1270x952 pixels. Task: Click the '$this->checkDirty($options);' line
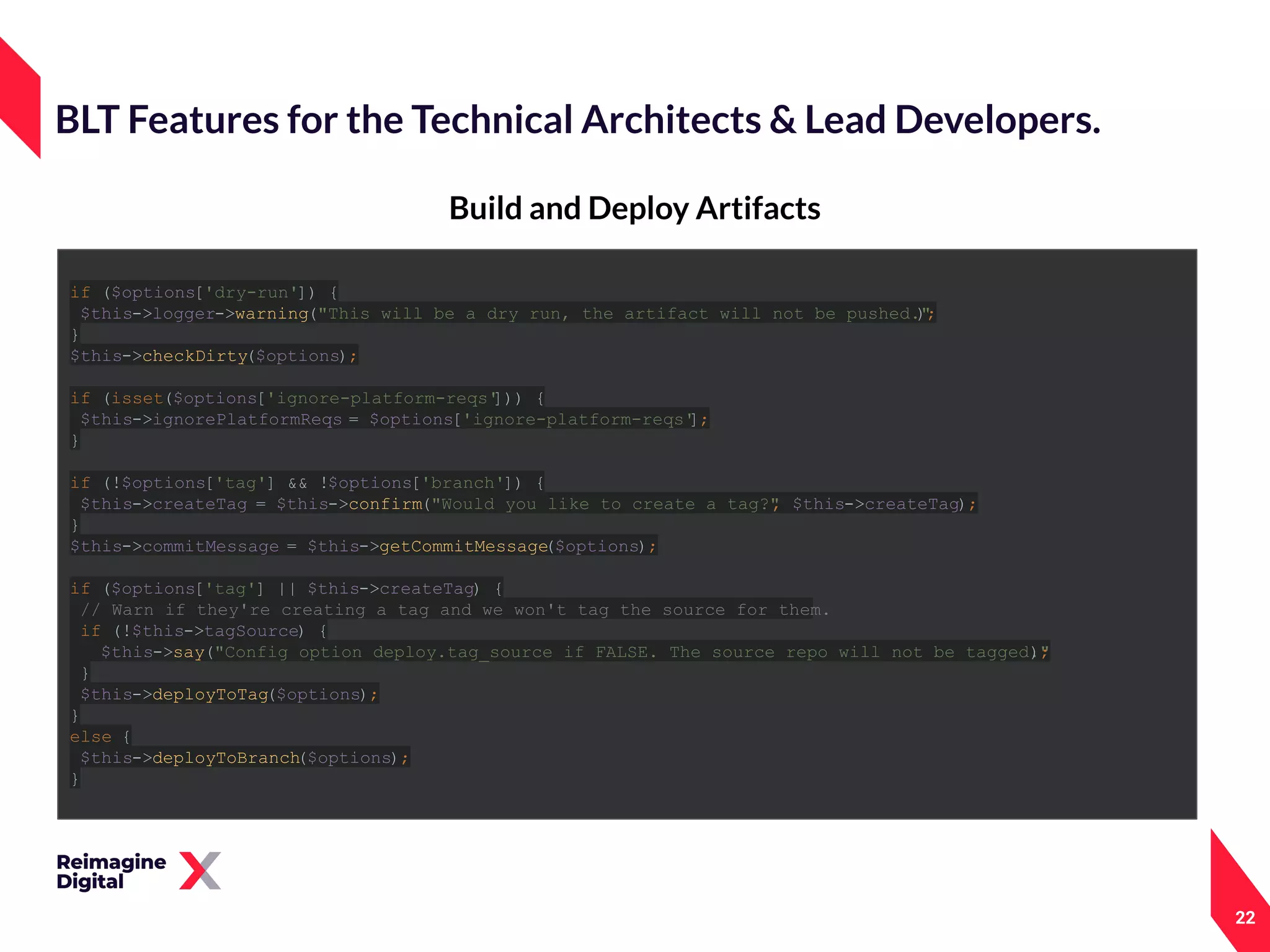(x=213, y=356)
